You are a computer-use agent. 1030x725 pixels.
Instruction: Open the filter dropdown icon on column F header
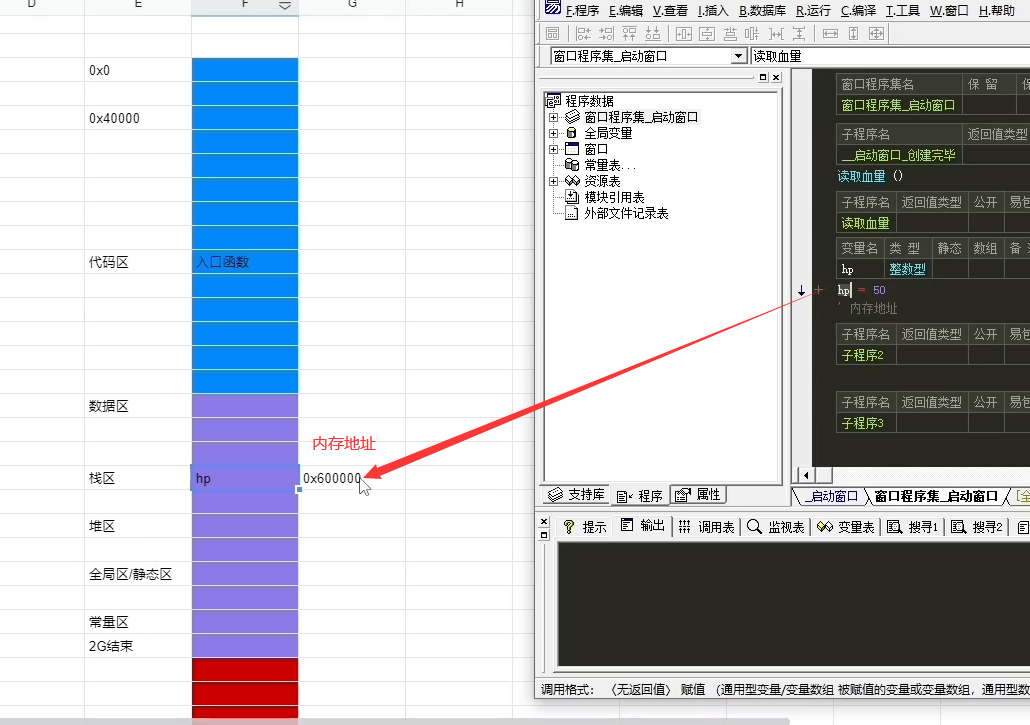coord(285,5)
